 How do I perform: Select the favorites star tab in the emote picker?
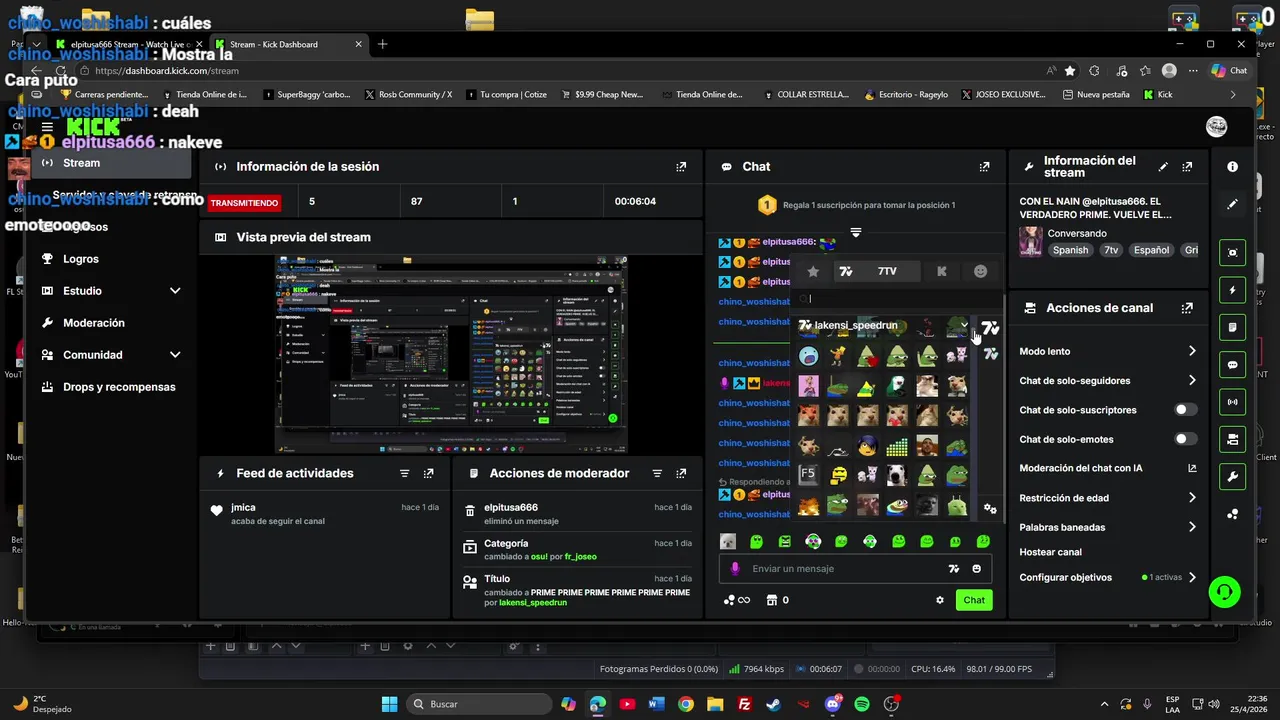(x=813, y=271)
